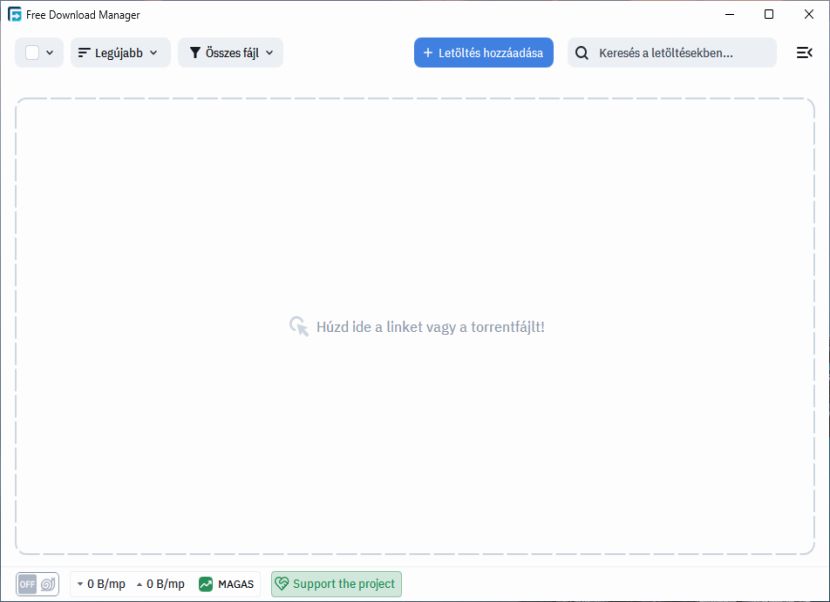Screen dimensions: 830x602
Task: Open the Összes fájl filter dropdown
Action: pyautogui.click(x=230, y=52)
